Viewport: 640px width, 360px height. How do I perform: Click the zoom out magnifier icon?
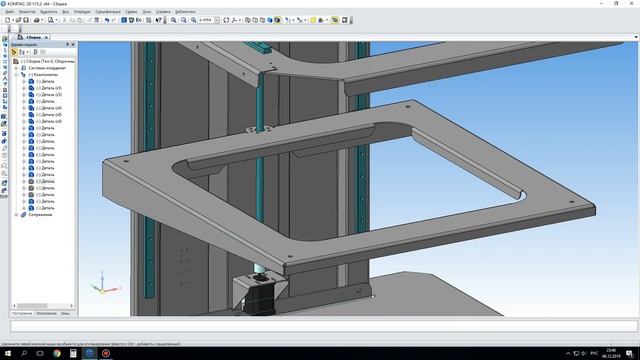[184, 20]
